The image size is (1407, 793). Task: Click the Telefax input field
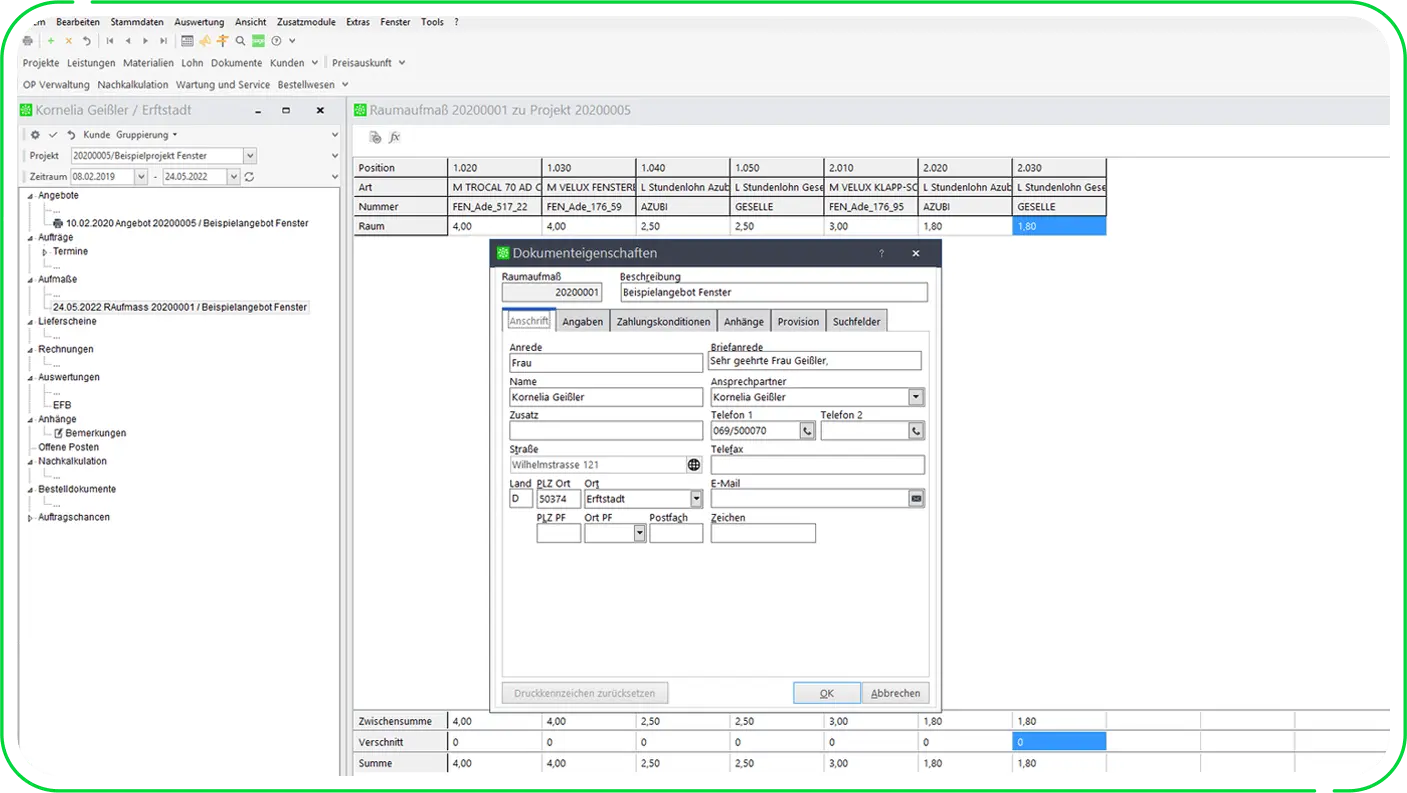[x=817, y=465]
